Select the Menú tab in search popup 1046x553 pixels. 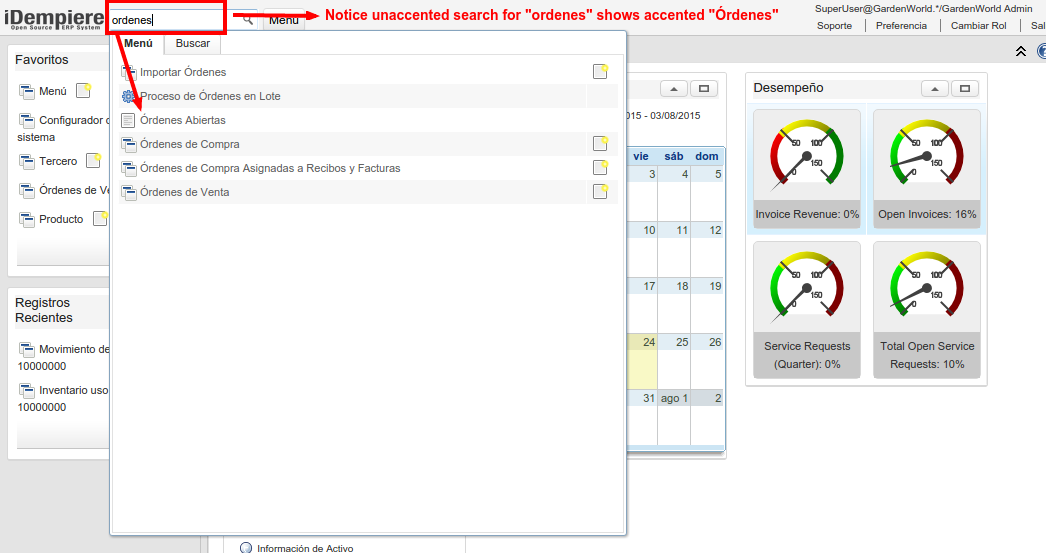pos(138,44)
